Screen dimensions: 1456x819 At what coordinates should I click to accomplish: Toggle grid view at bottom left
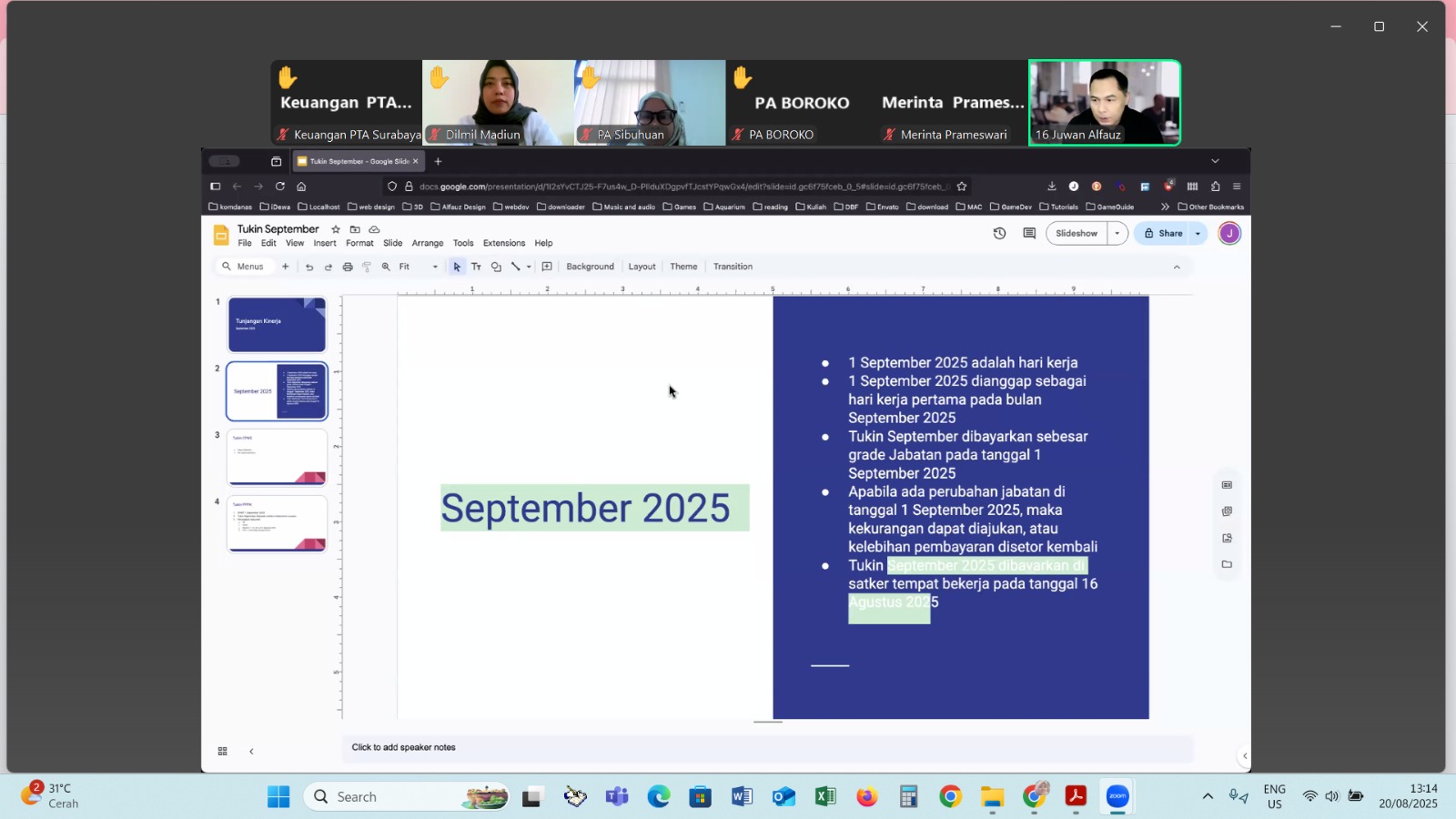pyautogui.click(x=222, y=752)
